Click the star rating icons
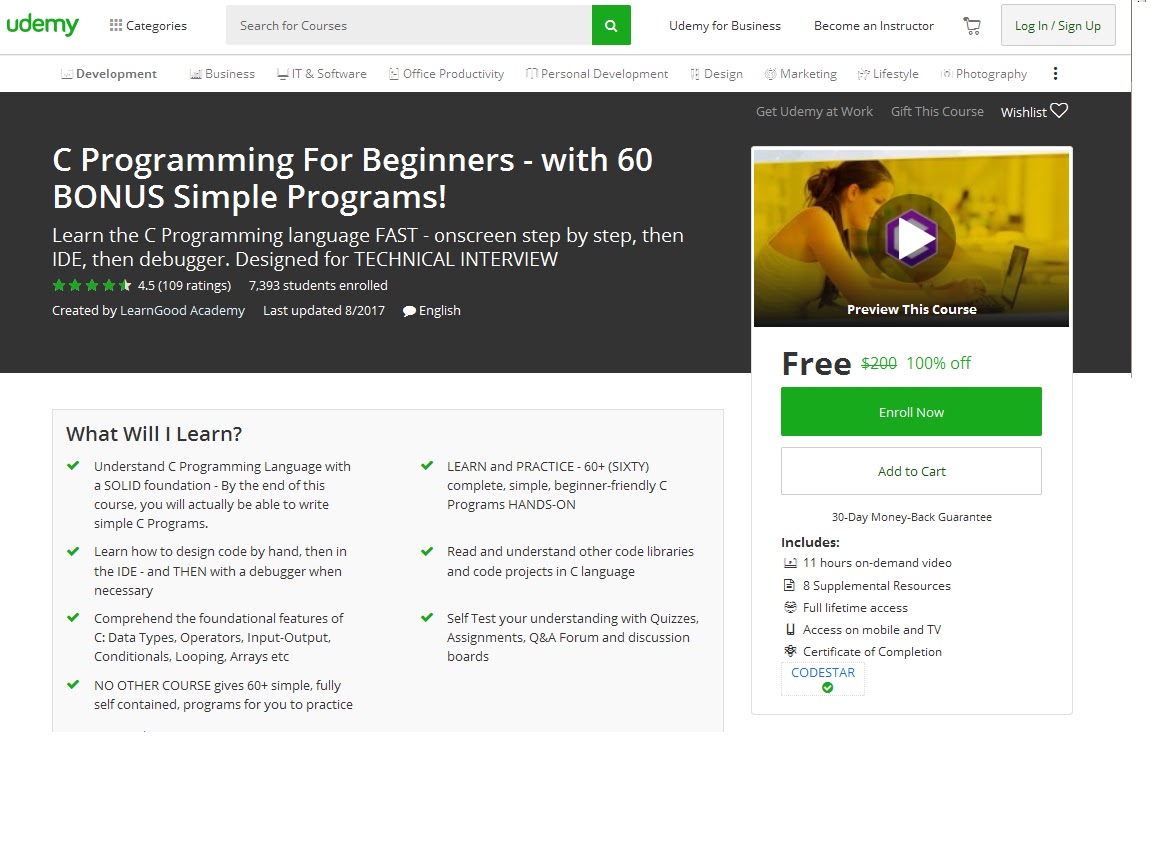The height and width of the screenshot is (864, 1152). point(92,285)
